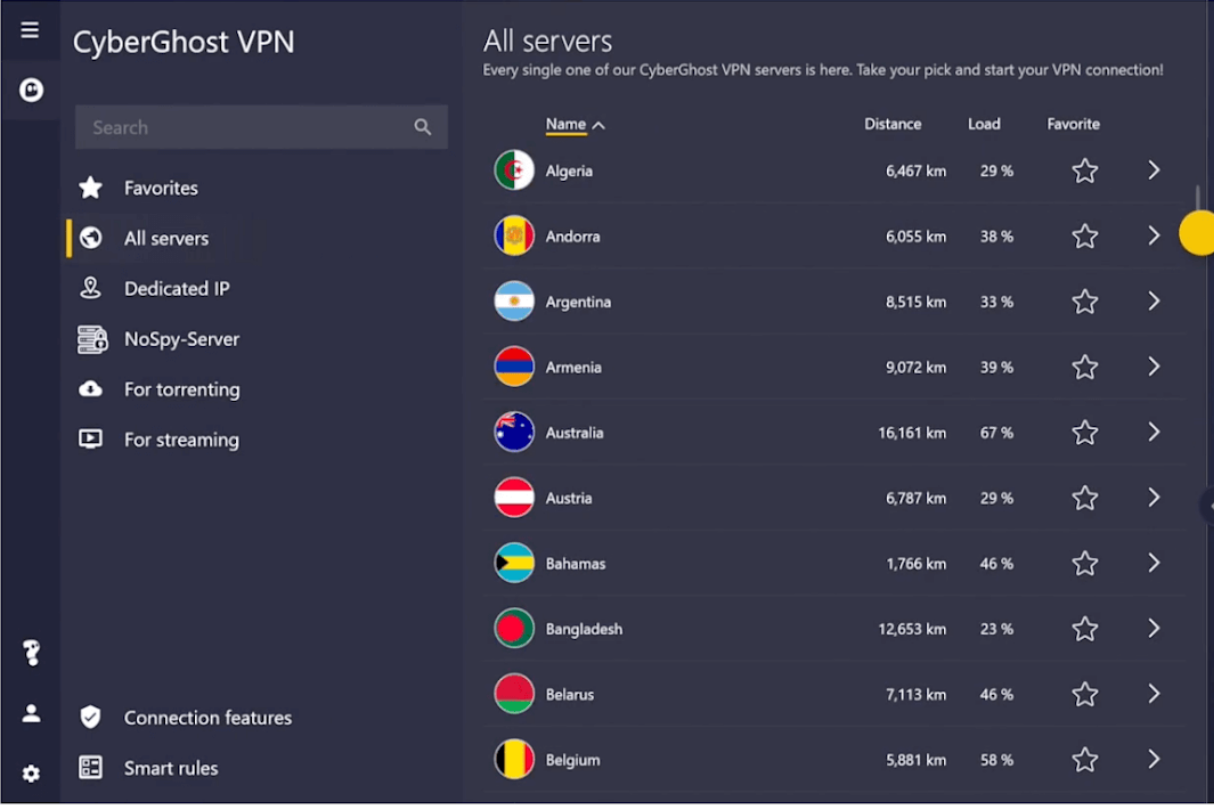1214x810 pixels.
Task: Click the Algeria flag icon
Action: tap(514, 171)
